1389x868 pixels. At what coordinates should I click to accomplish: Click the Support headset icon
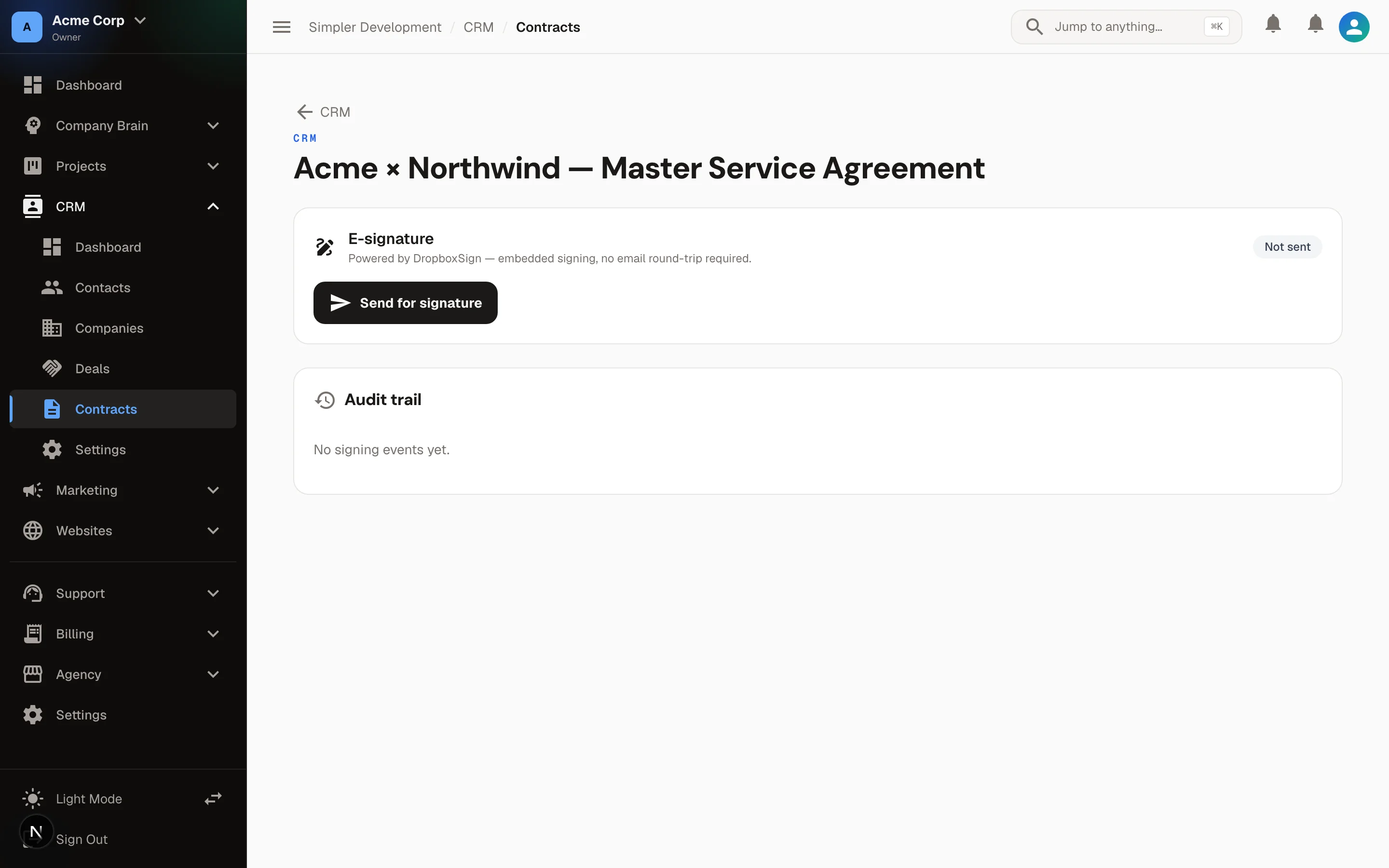(33, 594)
